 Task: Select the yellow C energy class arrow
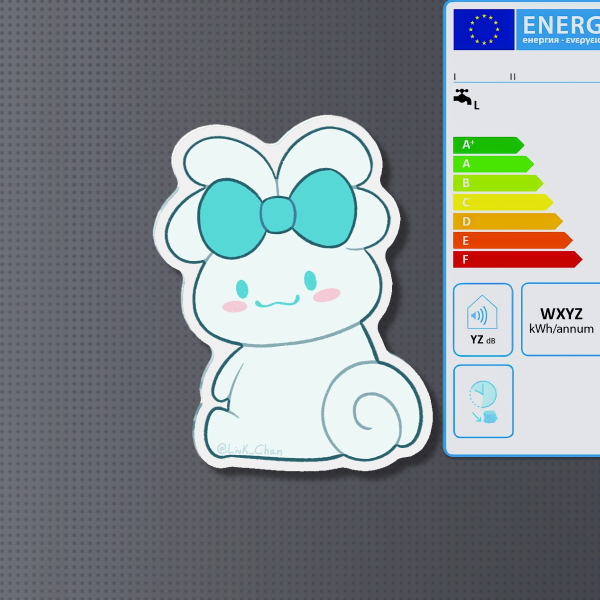click(x=503, y=202)
